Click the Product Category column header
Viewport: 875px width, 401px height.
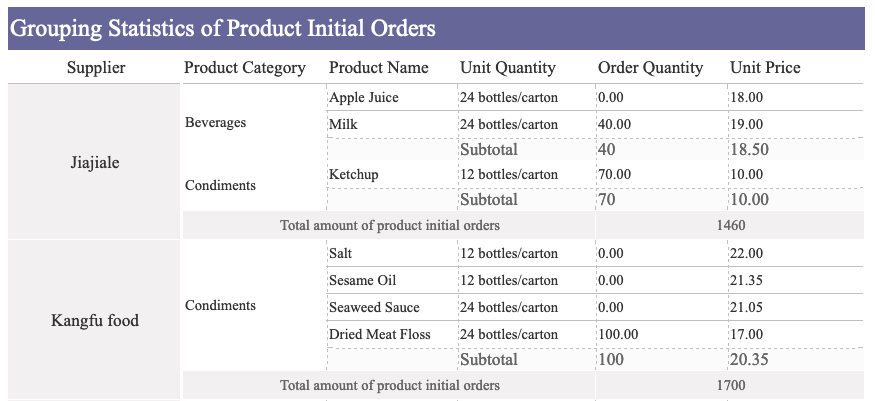click(245, 67)
